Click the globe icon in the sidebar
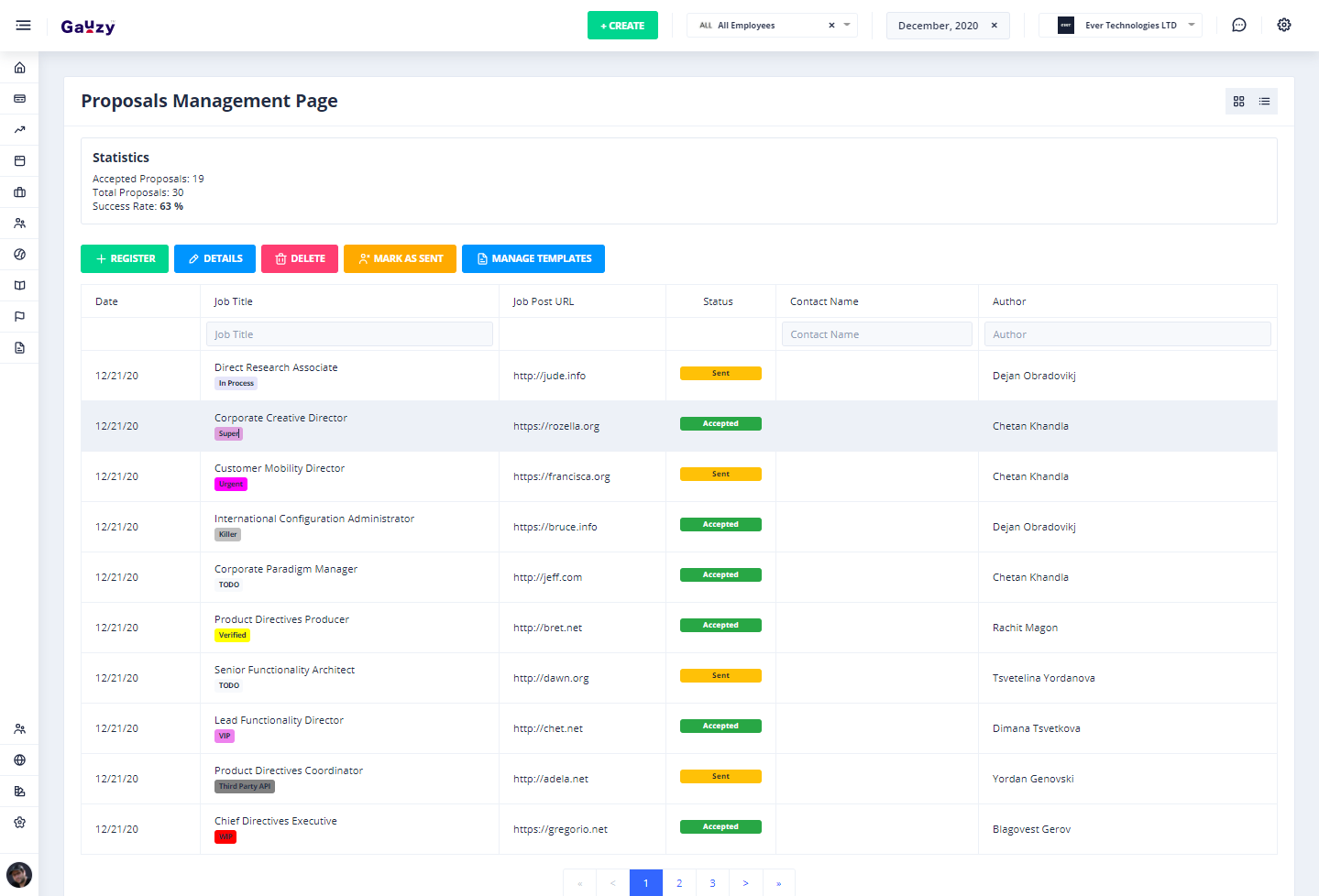 19,760
